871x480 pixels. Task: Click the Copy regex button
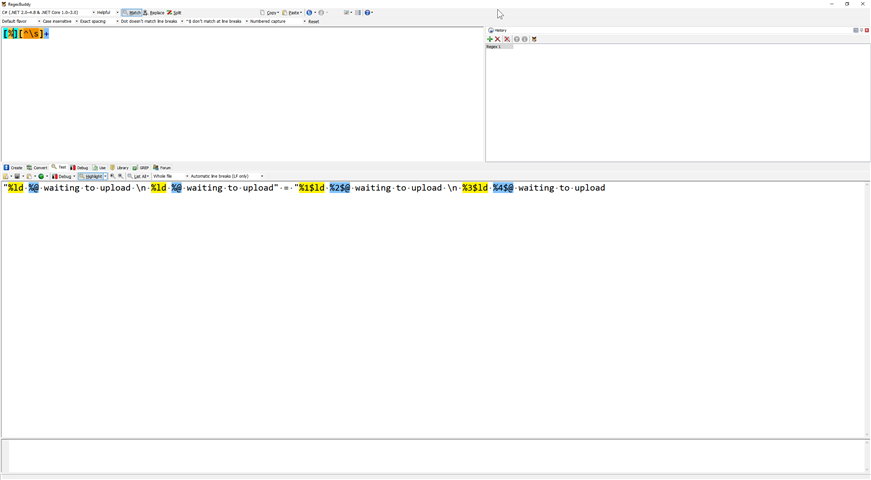click(269, 12)
